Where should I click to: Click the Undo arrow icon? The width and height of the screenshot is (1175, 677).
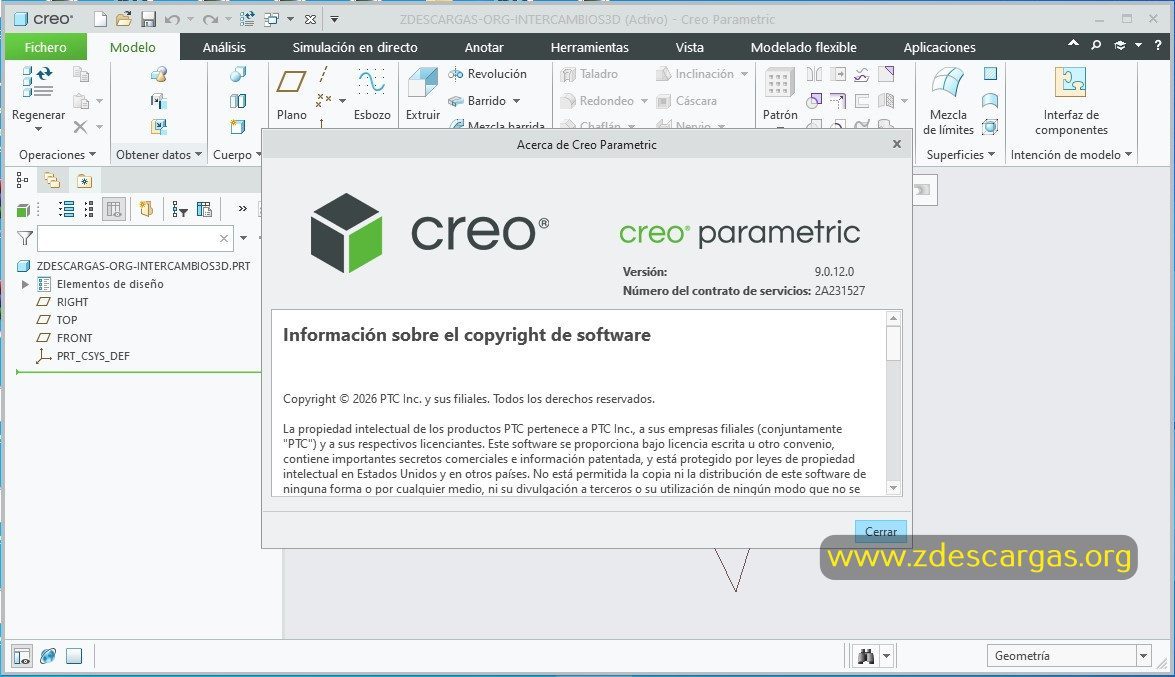click(x=172, y=19)
